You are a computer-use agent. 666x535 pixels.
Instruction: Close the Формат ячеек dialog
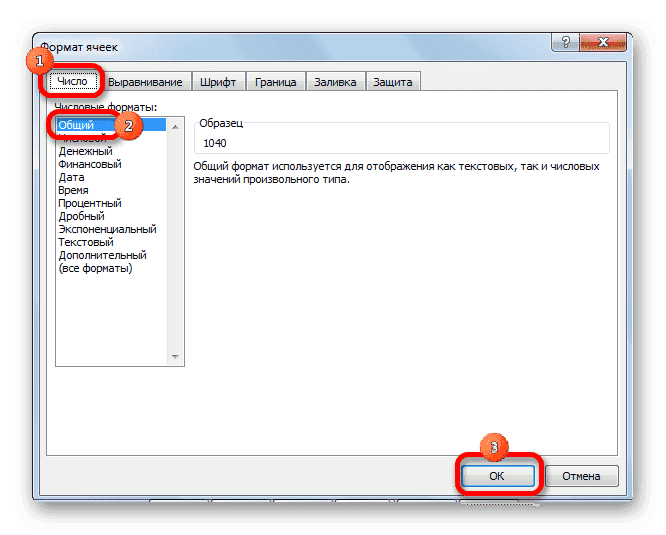point(603,42)
